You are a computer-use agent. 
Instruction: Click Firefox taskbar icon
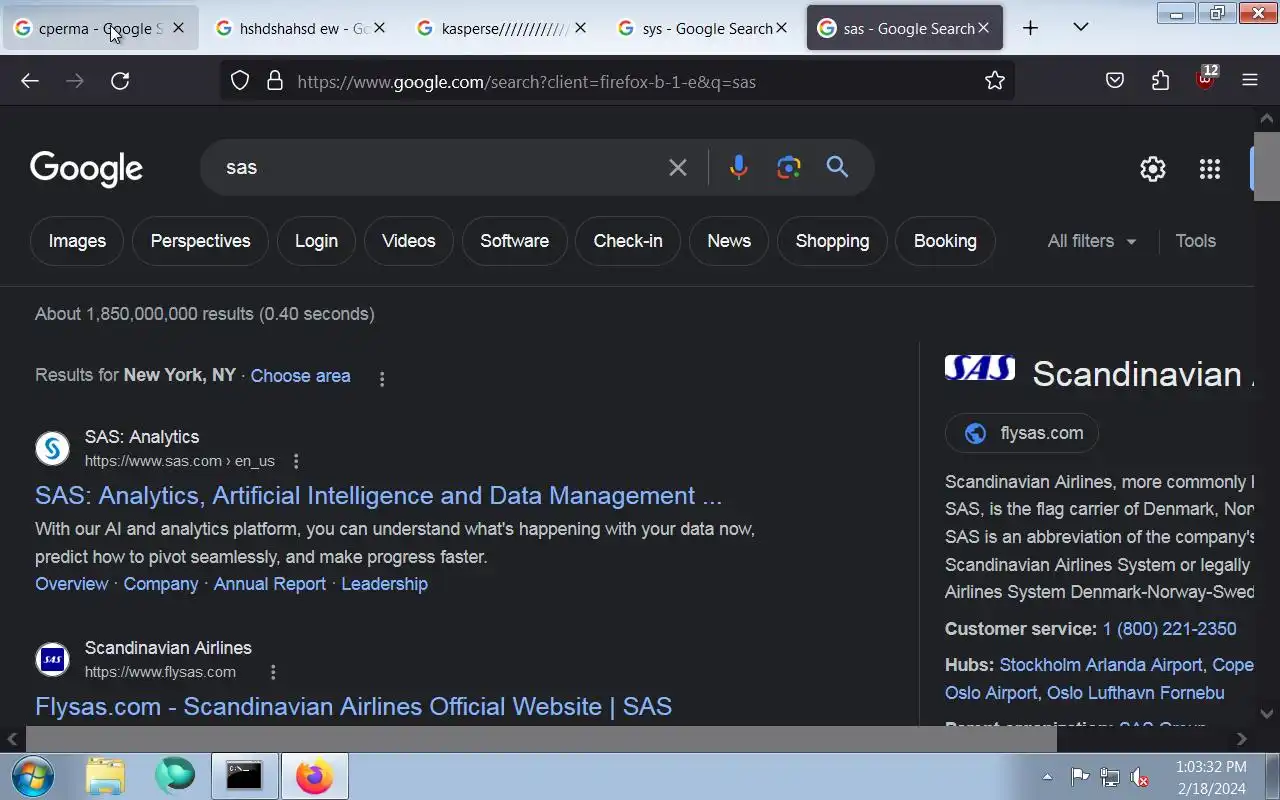[314, 776]
